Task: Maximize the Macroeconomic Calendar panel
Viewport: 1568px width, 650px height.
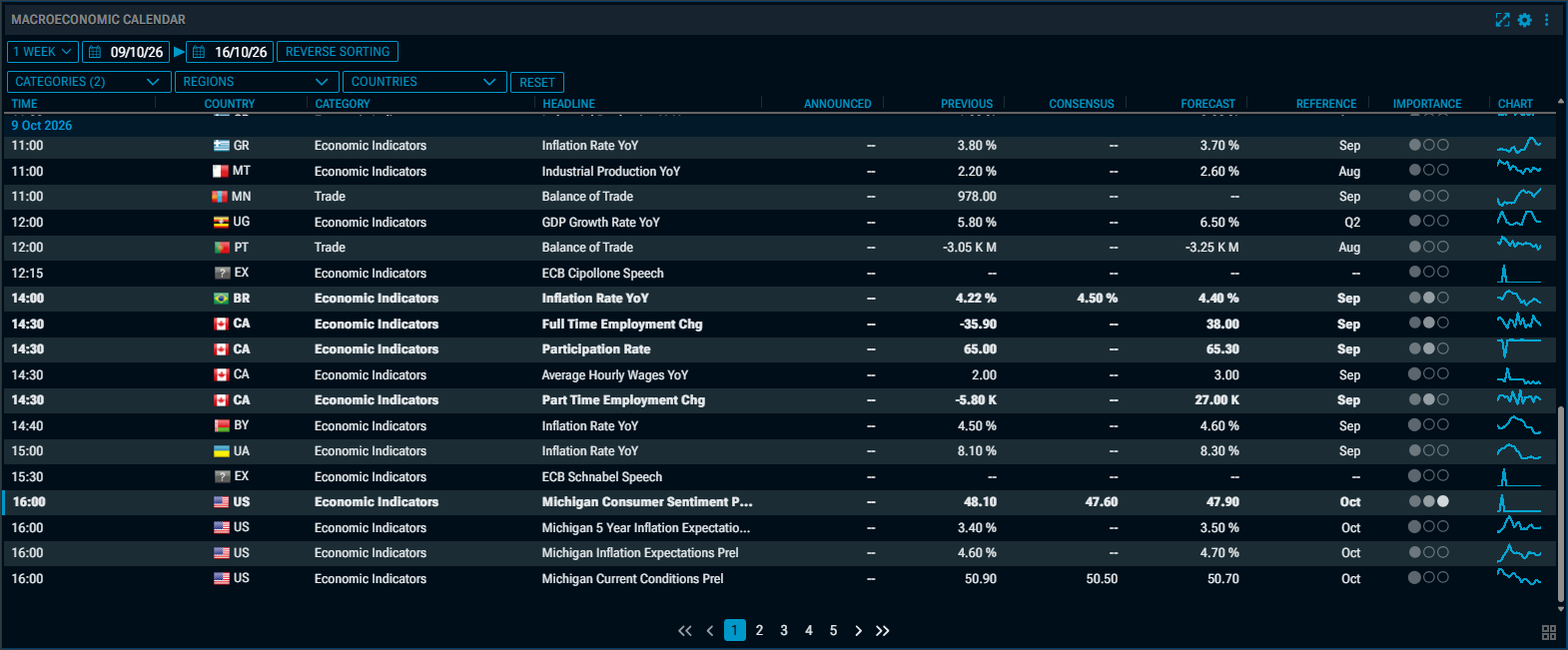Action: click(x=1502, y=20)
